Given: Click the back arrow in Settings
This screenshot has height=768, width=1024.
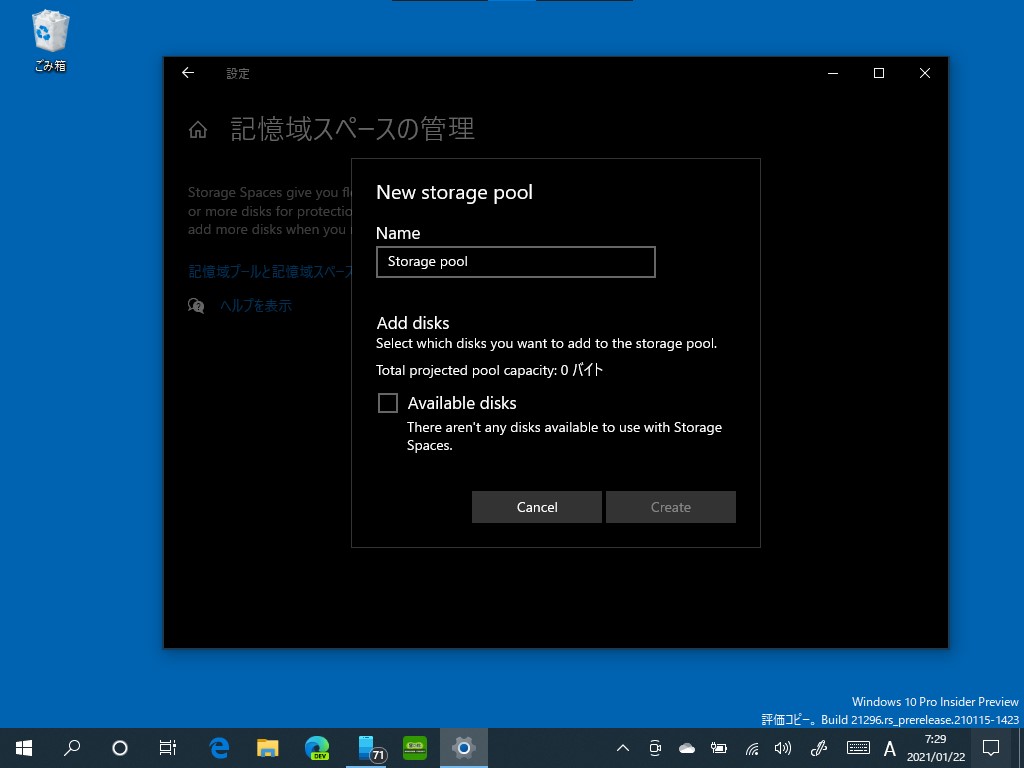Looking at the screenshot, I should pyautogui.click(x=187, y=73).
